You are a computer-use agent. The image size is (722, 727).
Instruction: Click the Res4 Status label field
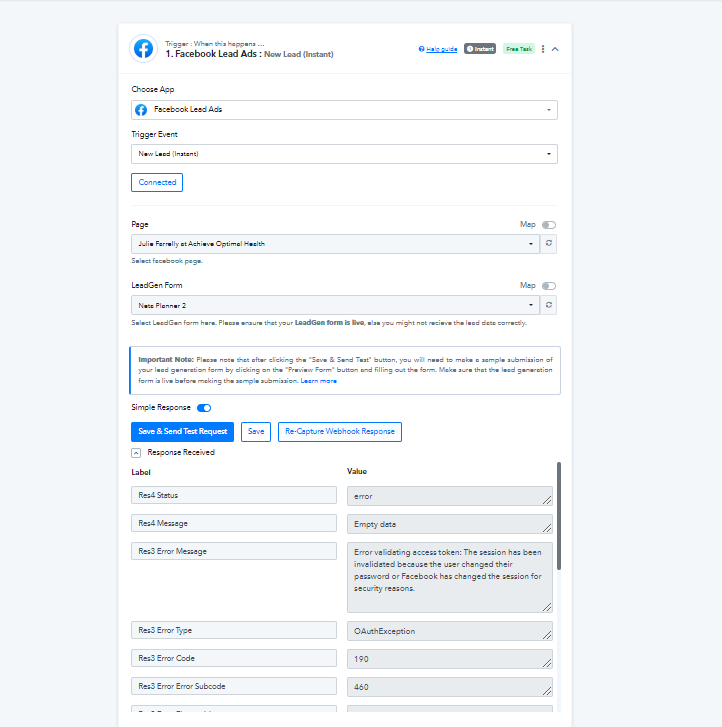point(234,495)
